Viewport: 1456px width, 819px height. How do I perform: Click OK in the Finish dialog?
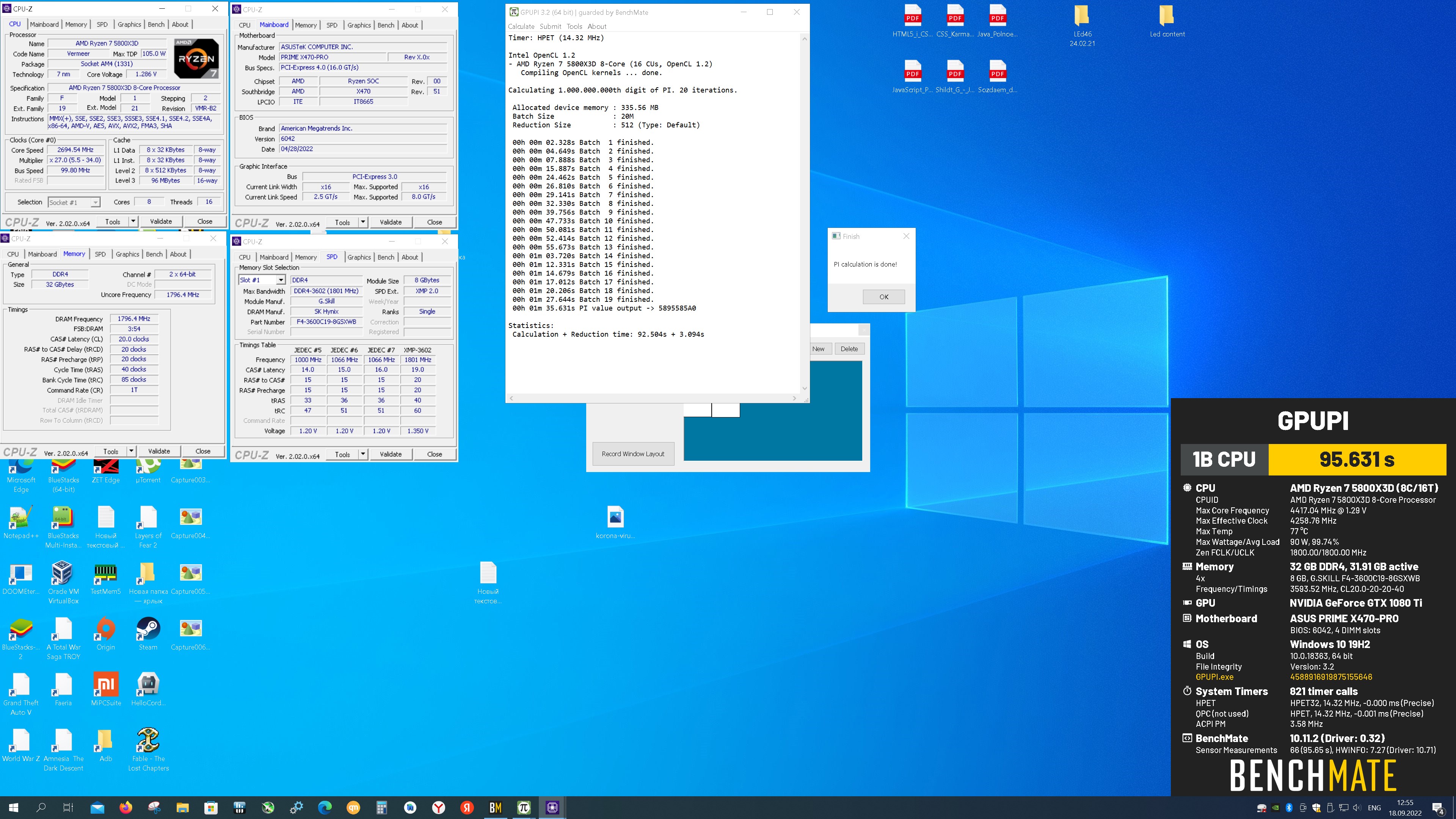click(883, 297)
